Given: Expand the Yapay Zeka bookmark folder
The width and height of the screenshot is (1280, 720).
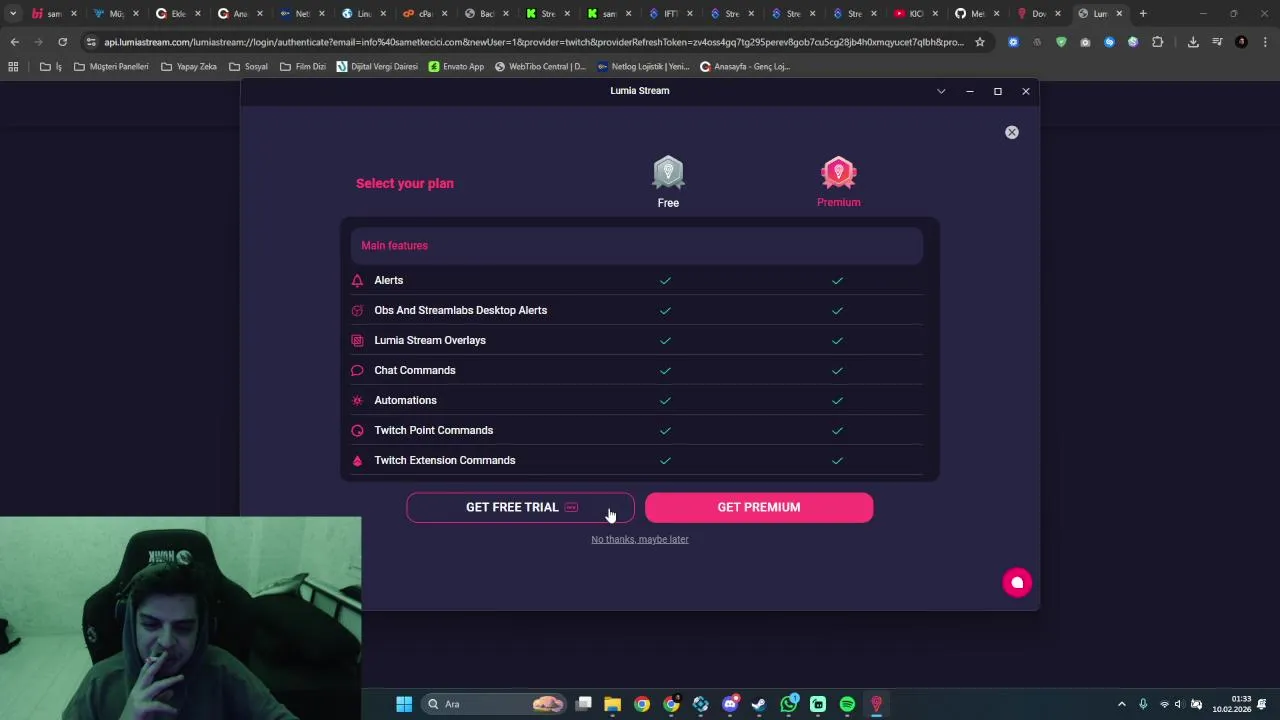Looking at the screenshot, I should tap(188, 66).
